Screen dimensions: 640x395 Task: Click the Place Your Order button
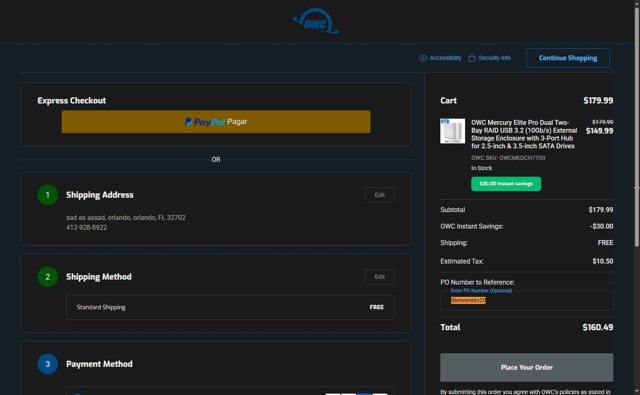[x=527, y=367]
